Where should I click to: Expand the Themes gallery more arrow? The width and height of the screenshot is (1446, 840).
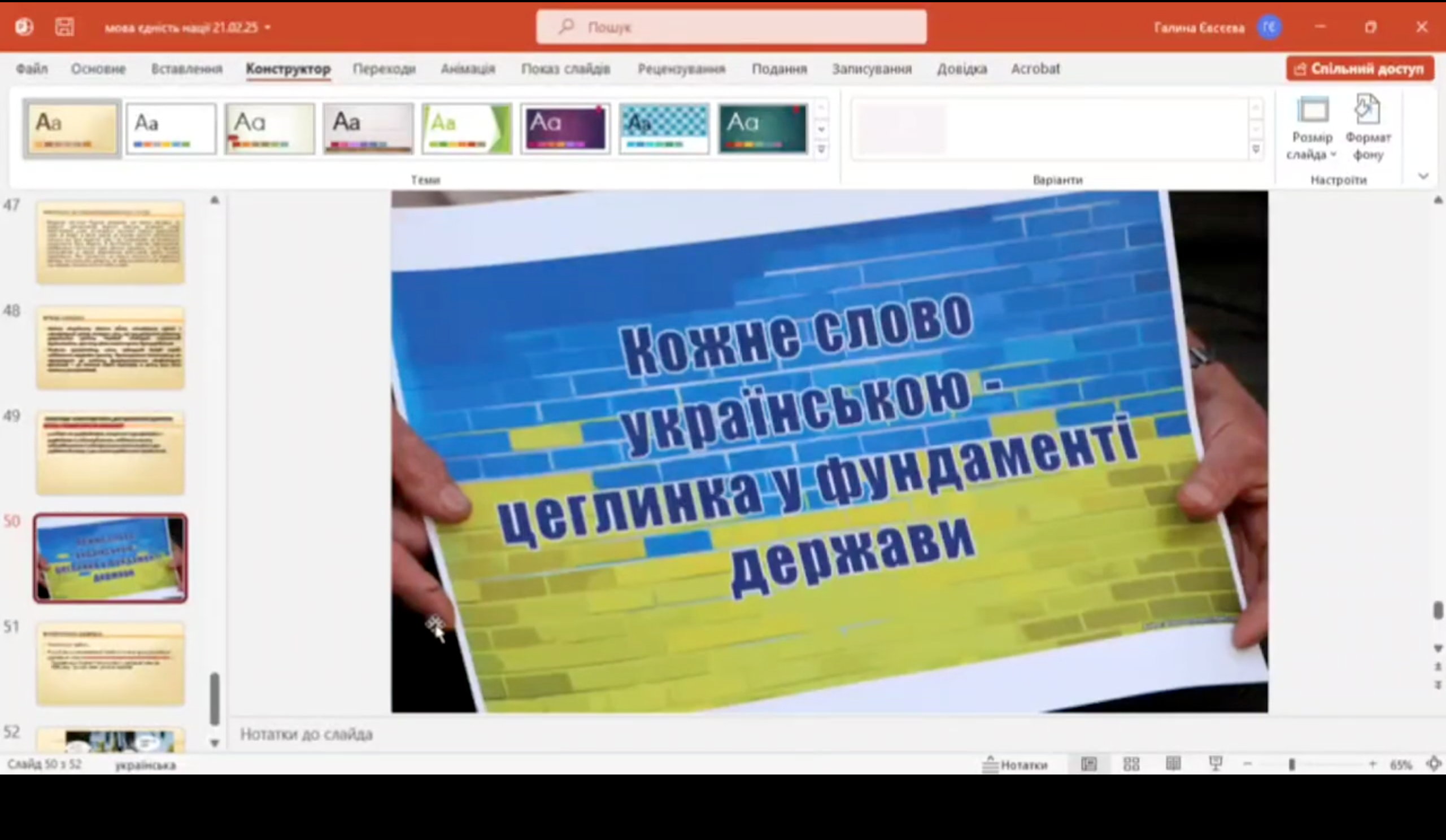click(821, 149)
